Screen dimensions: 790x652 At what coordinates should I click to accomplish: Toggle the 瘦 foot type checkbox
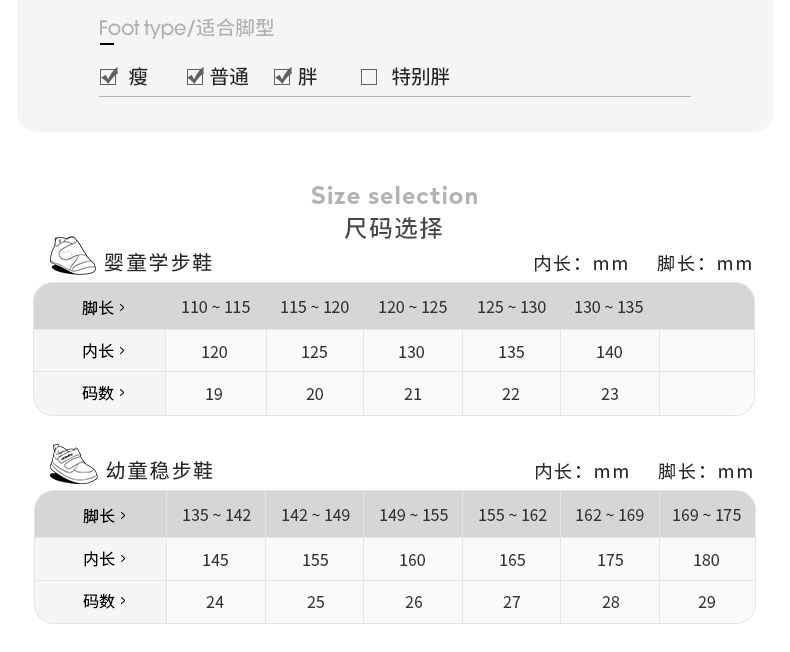point(109,76)
